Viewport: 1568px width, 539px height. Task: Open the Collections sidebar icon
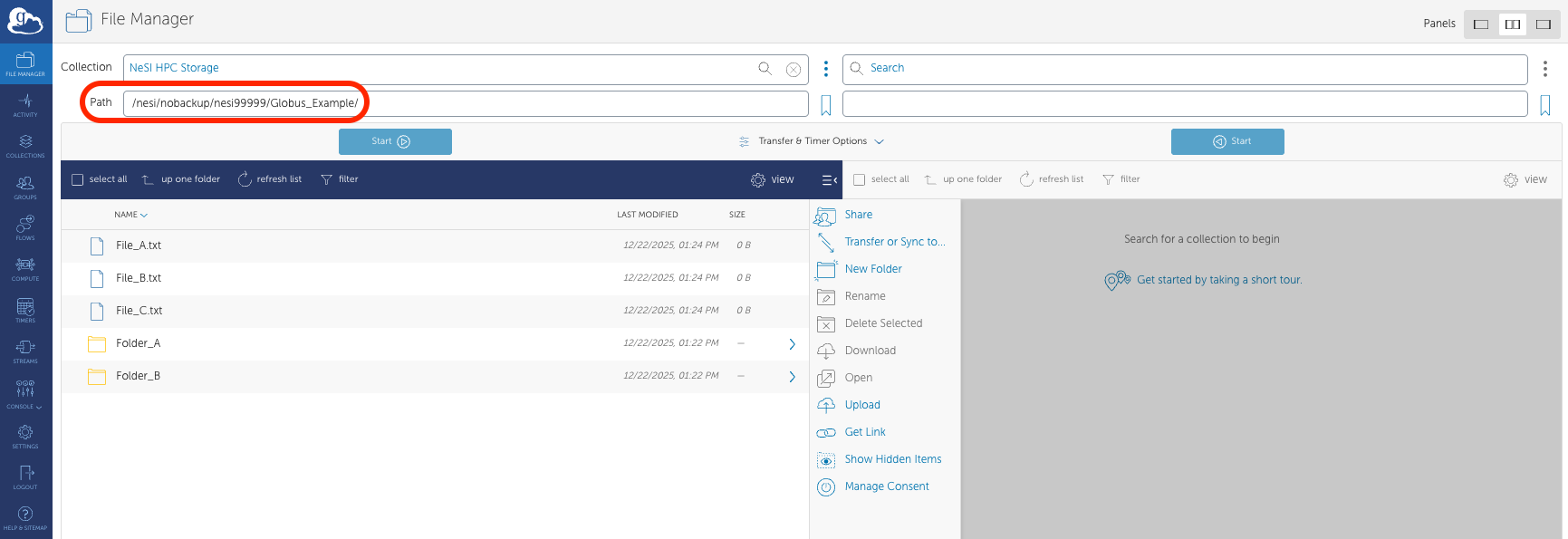[x=25, y=145]
